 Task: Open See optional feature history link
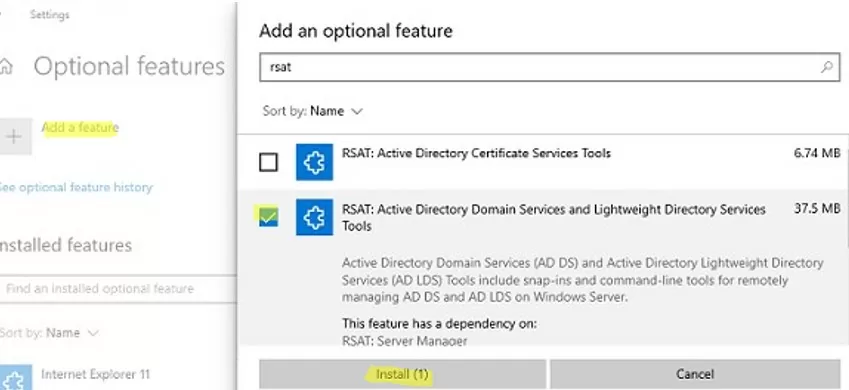(76, 187)
